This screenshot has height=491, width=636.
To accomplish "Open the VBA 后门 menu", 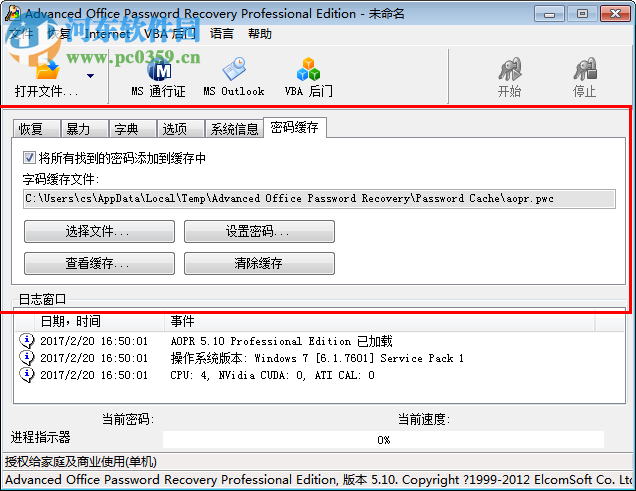I will click(170, 34).
